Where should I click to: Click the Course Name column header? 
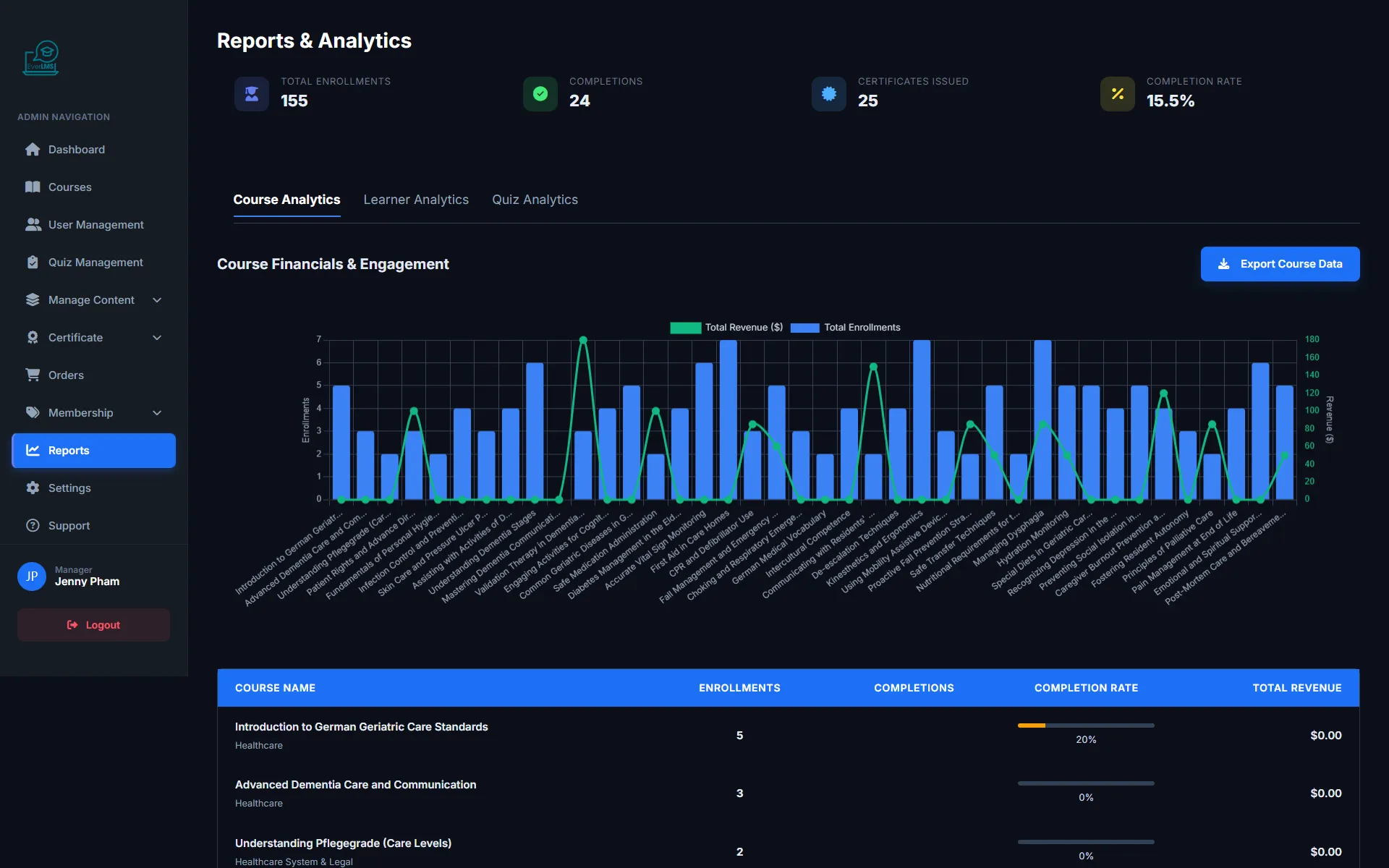pyautogui.click(x=275, y=688)
